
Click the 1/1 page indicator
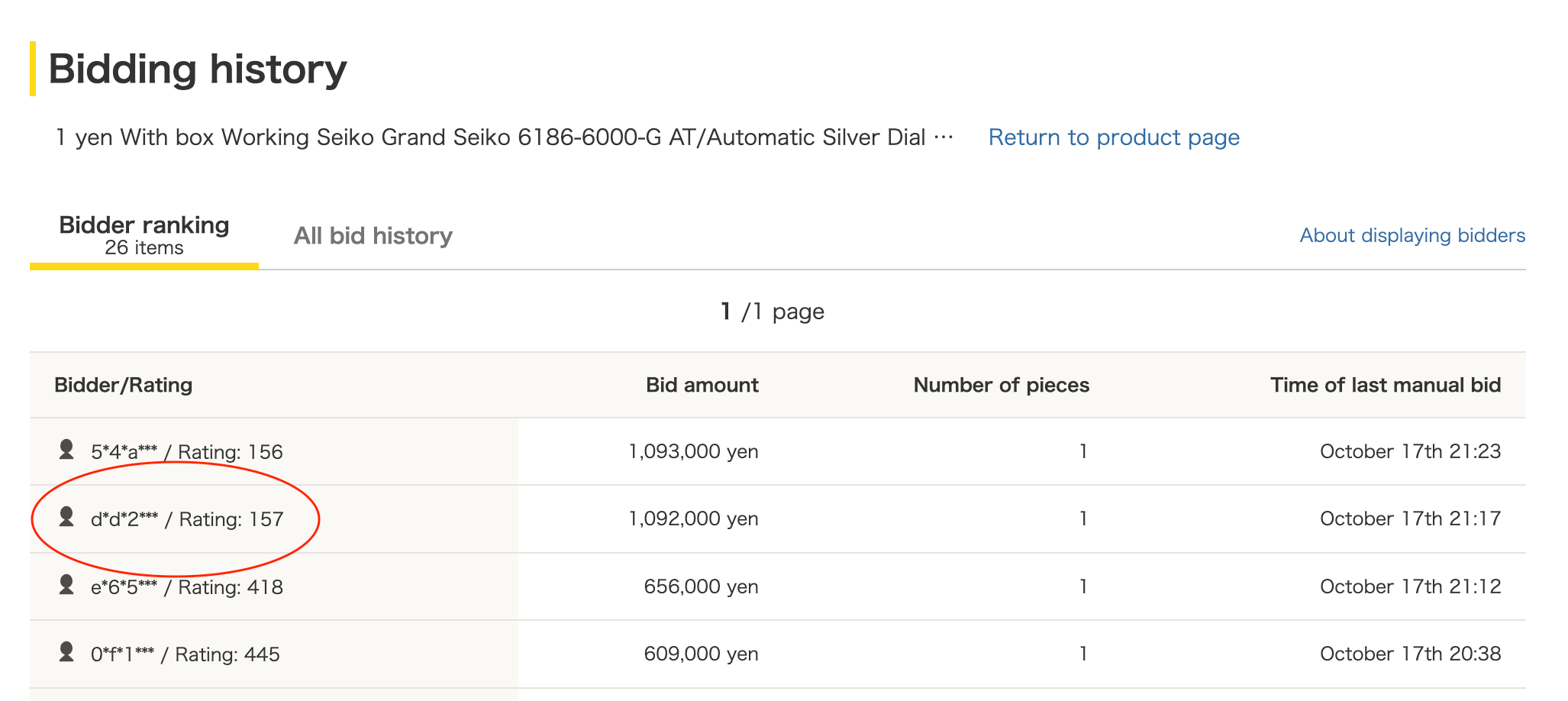[x=773, y=312]
